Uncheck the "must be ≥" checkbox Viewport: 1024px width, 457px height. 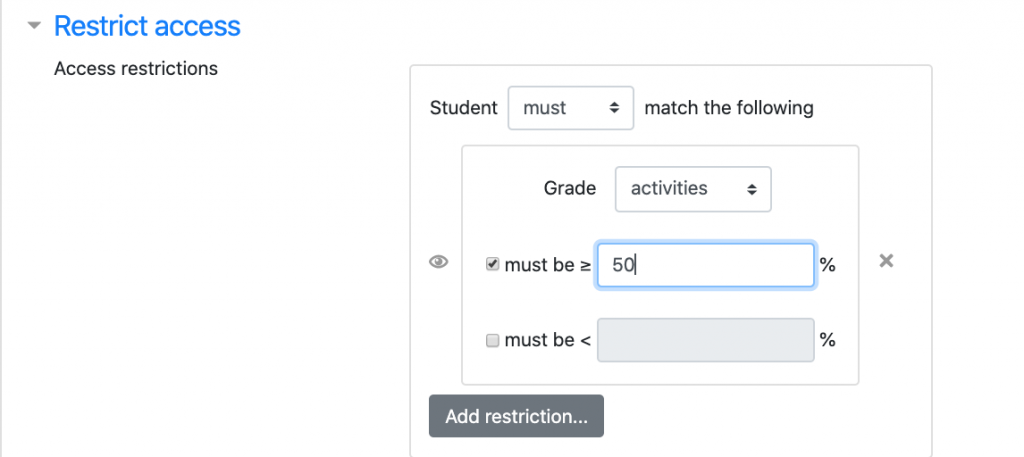[x=492, y=265]
